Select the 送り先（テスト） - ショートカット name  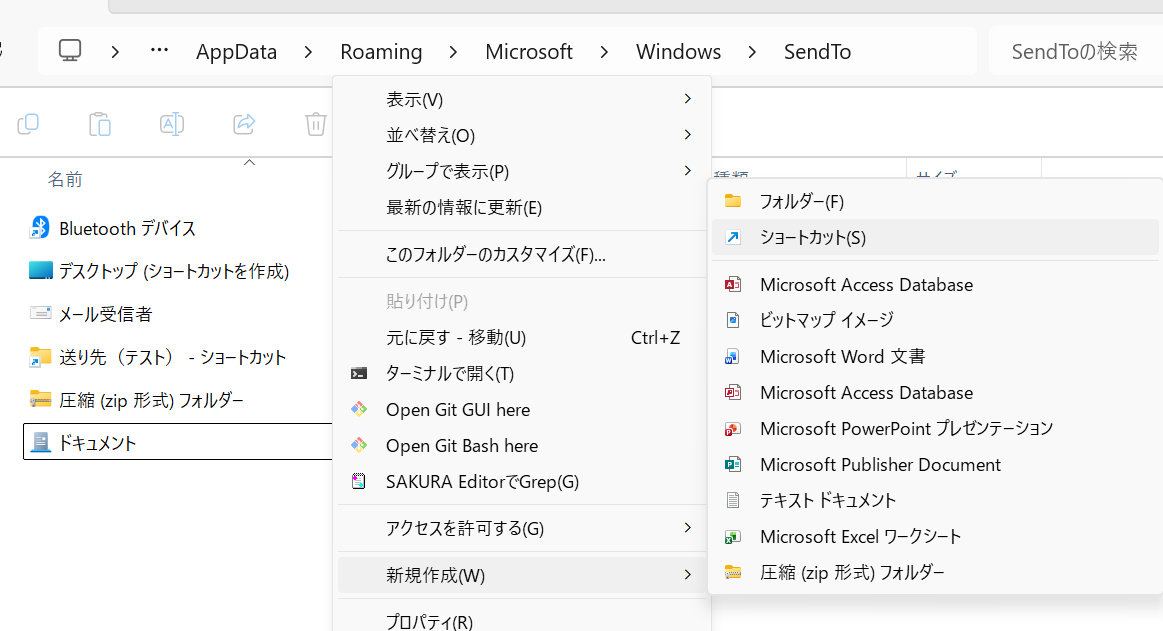click(x=173, y=357)
